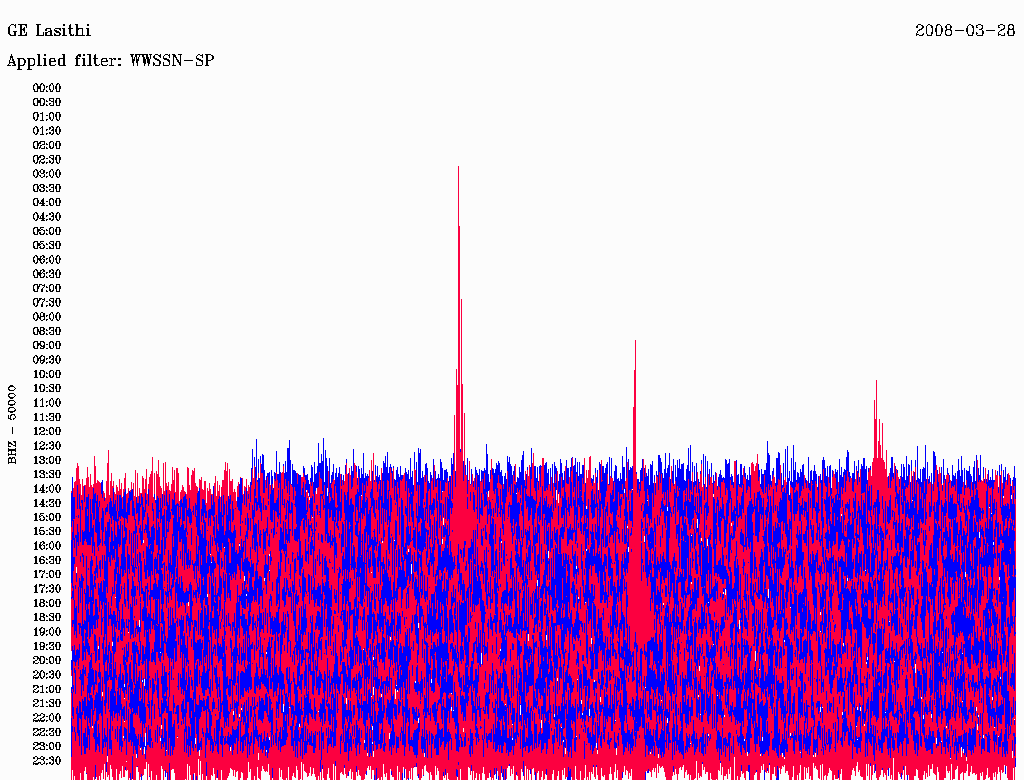
Task: Click the 19:00 time label
Action: click(47, 632)
